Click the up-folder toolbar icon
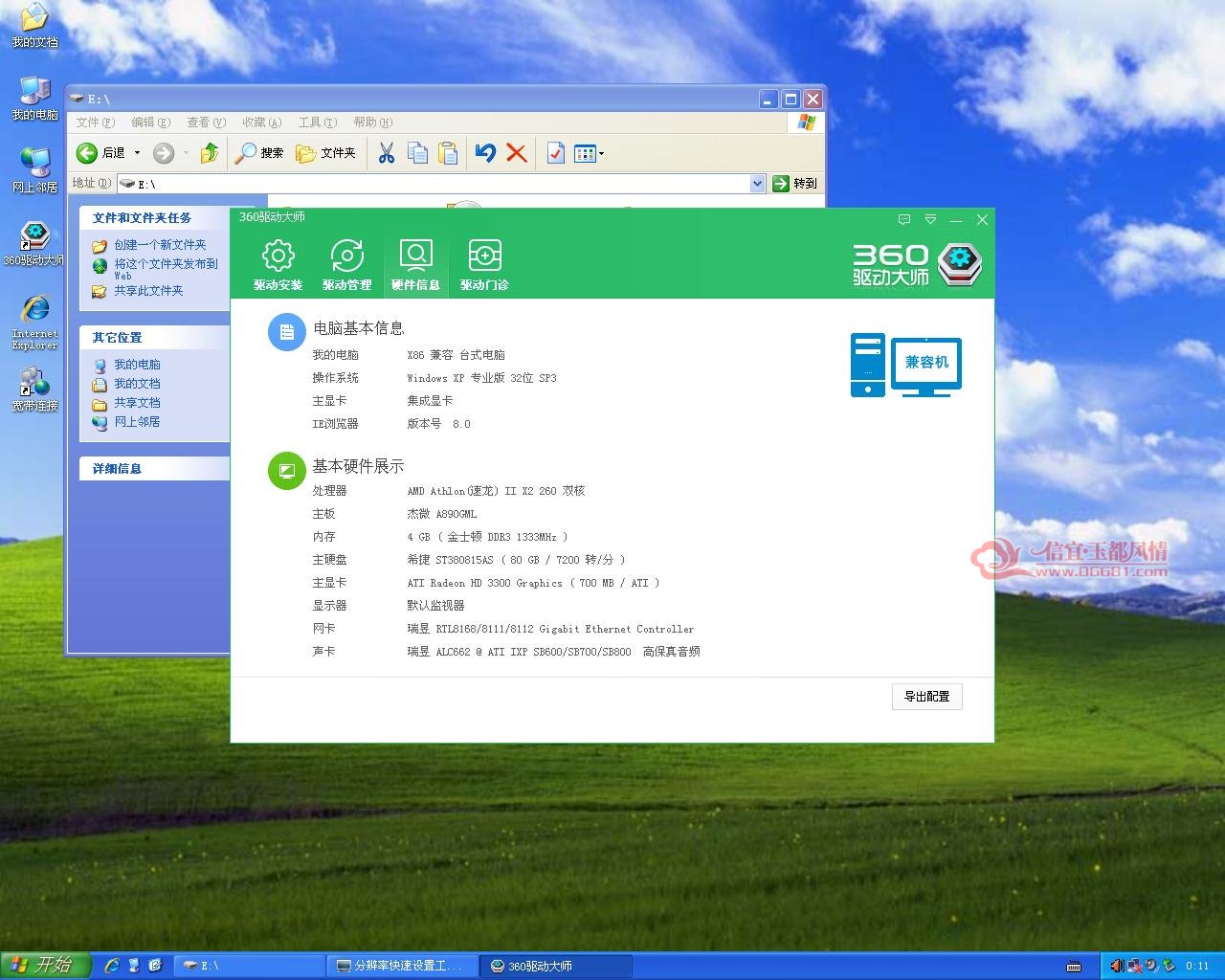This screenshot has width=1225, height=980. 209,153
